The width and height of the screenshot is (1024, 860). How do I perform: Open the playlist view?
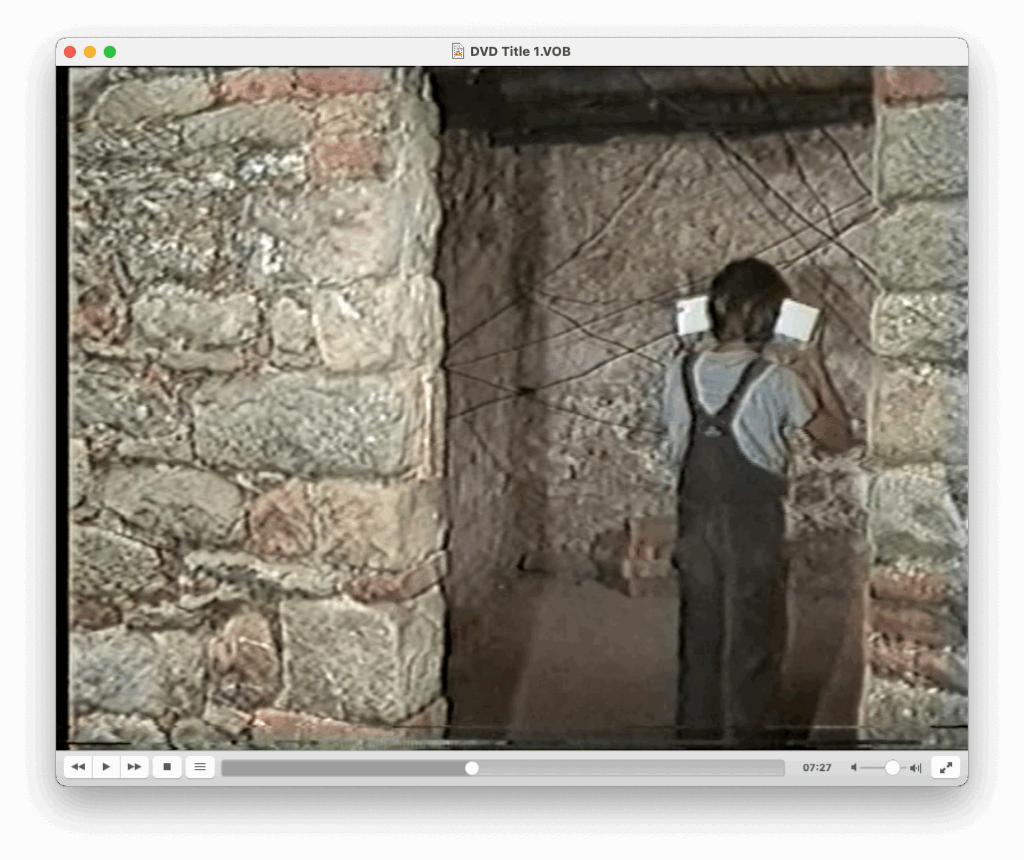point(200,767)
